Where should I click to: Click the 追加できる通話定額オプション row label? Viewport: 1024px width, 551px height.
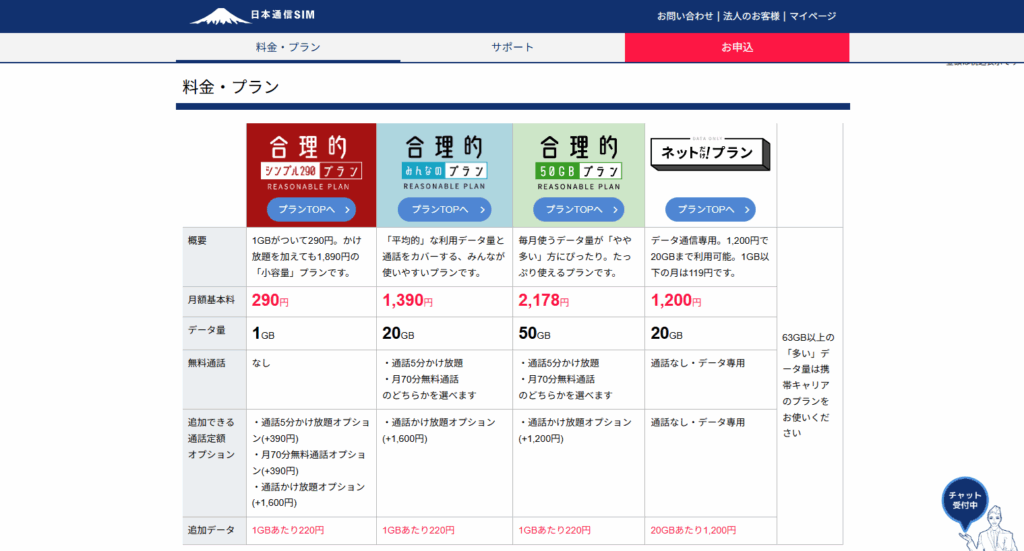211,438
